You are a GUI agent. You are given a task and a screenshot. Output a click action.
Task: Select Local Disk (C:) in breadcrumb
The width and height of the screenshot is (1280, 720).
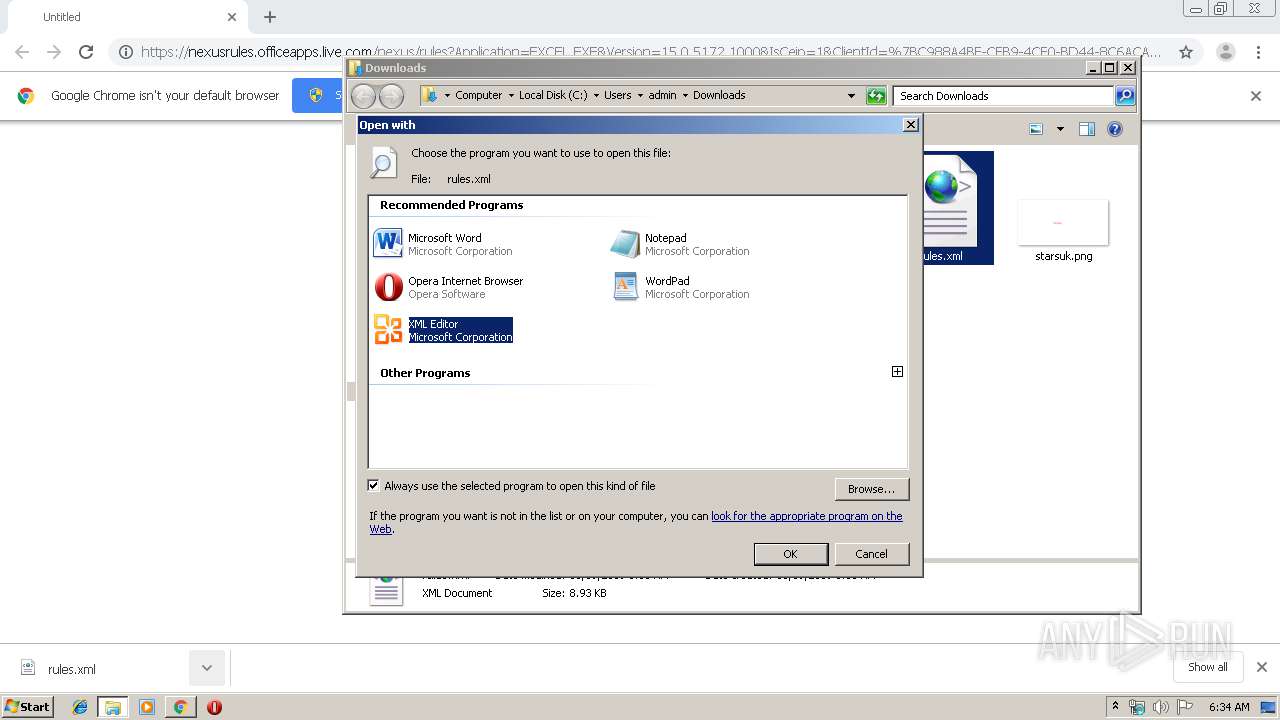[553, 96]
